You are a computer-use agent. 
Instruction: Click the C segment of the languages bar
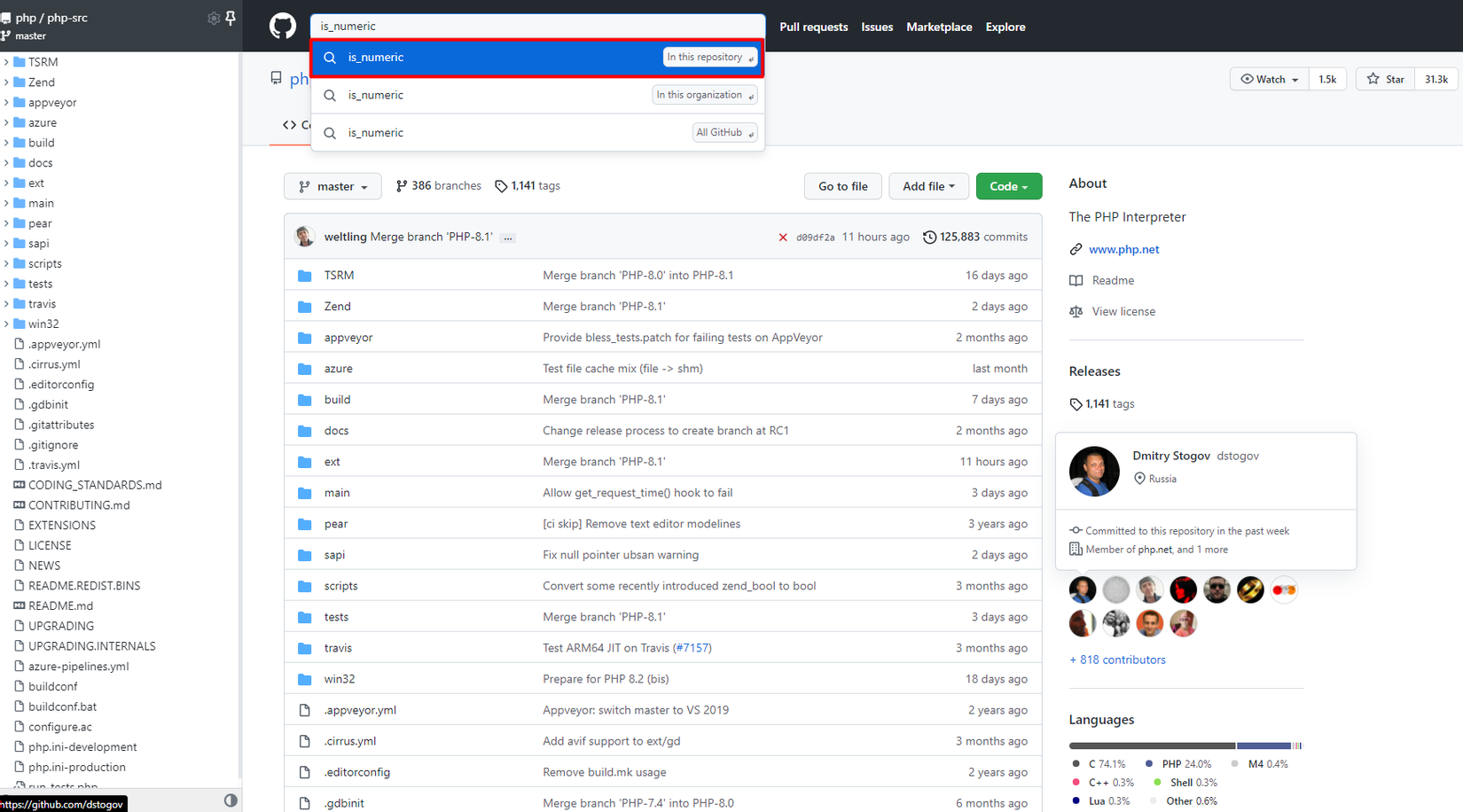pyautogui.click(x=1152, y=746)
